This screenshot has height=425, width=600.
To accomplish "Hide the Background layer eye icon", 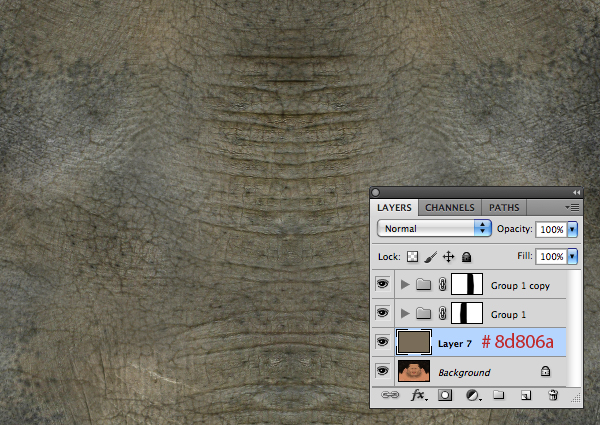I will coord(382,370).
